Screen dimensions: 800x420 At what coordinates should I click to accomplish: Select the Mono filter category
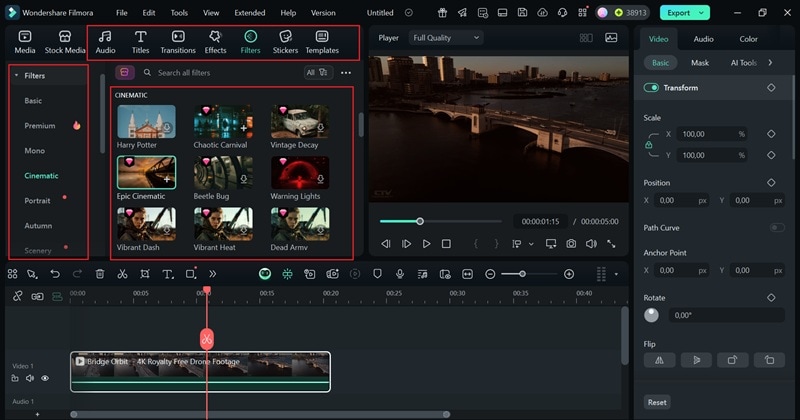35,151
